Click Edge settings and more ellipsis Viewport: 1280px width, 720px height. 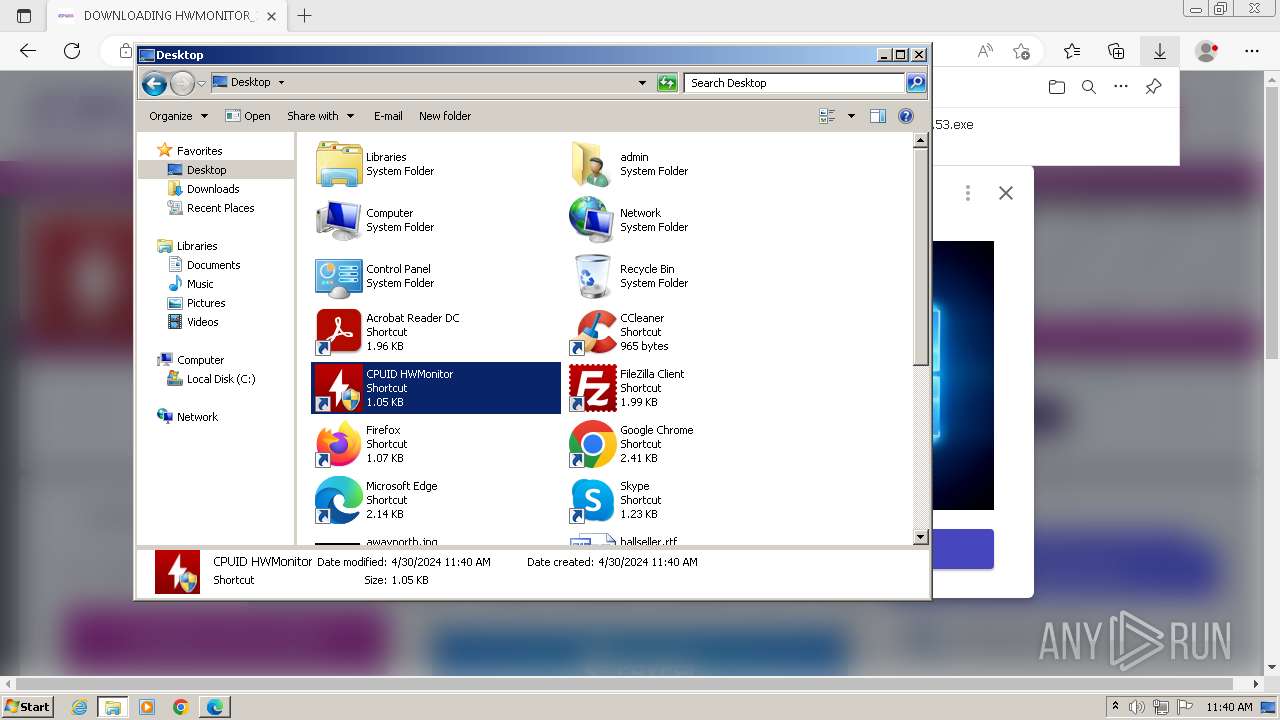coord(1251,51)
